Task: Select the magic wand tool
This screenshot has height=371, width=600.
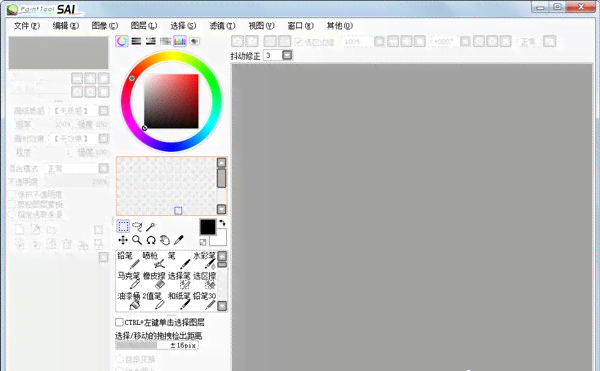Action: (x=151, y=227)
